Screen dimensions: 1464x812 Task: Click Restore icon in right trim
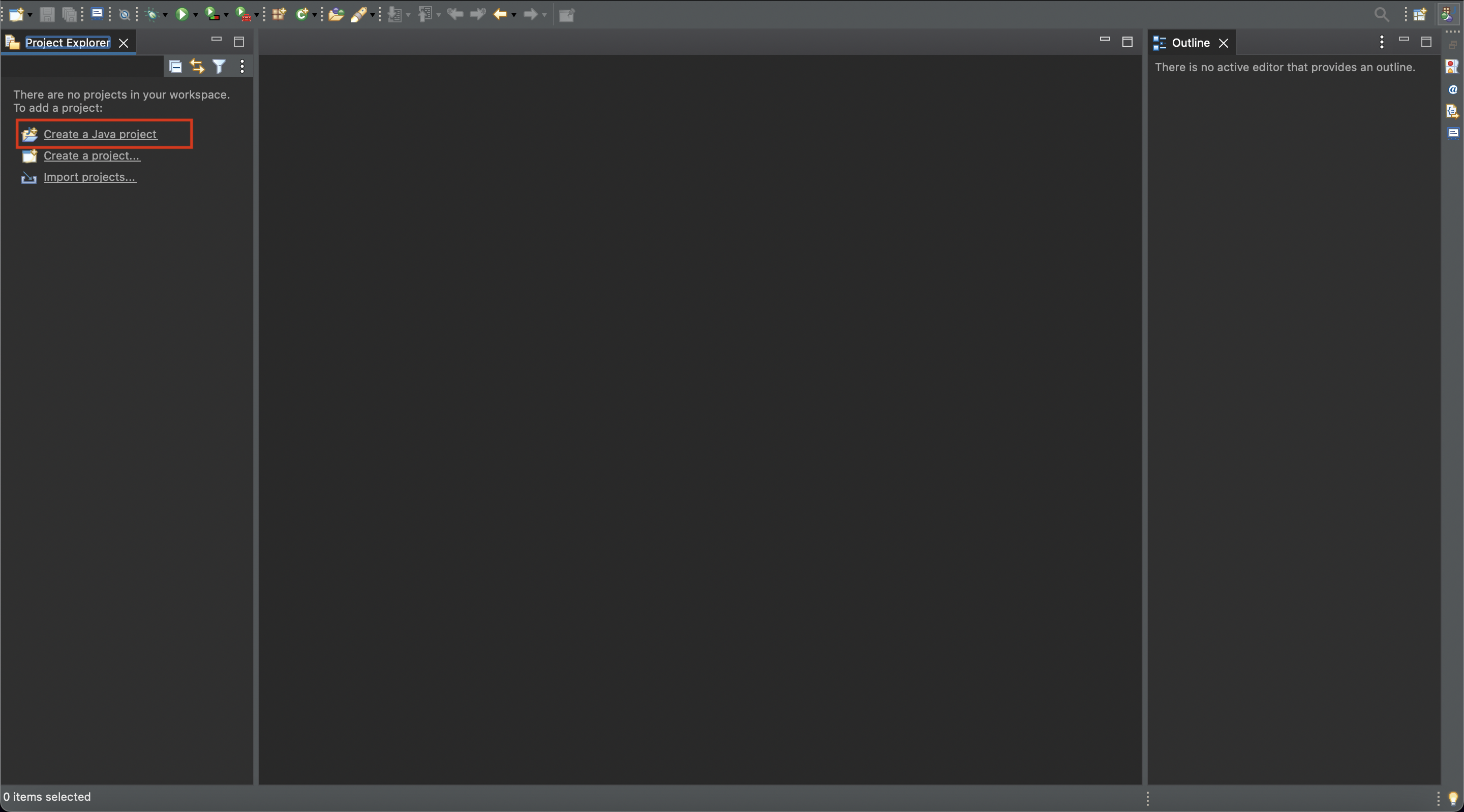[x=1453, y=45]
